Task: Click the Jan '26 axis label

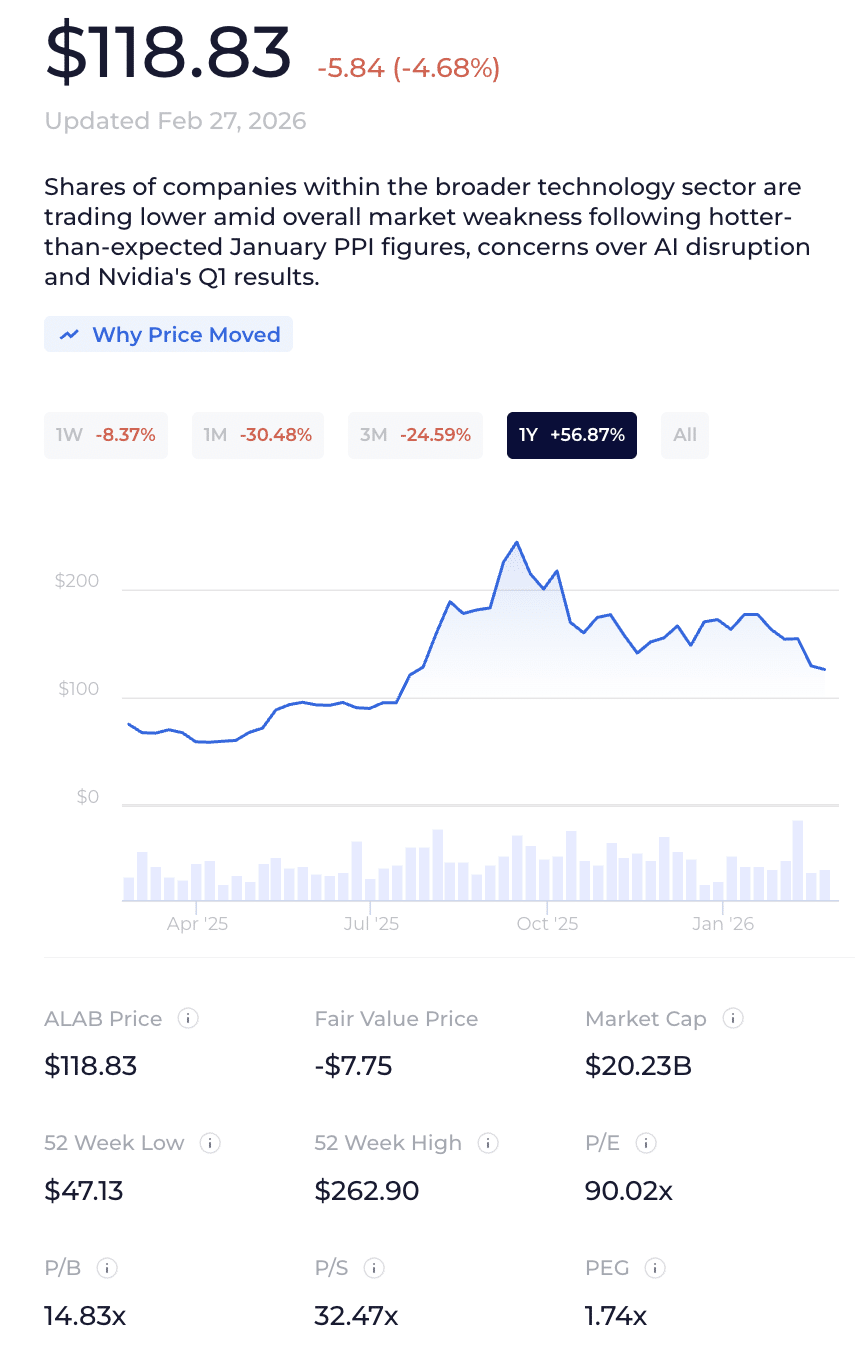Action: (723, 924)
